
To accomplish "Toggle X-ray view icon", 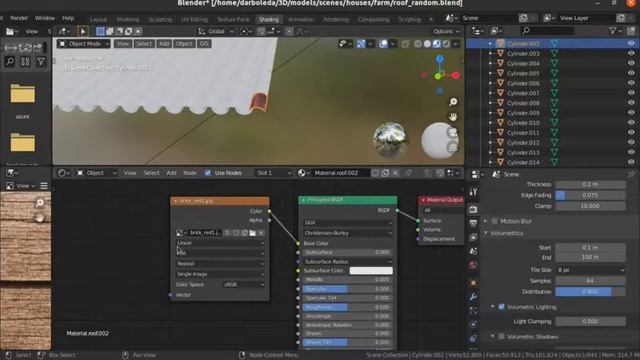I will point(405,44).
